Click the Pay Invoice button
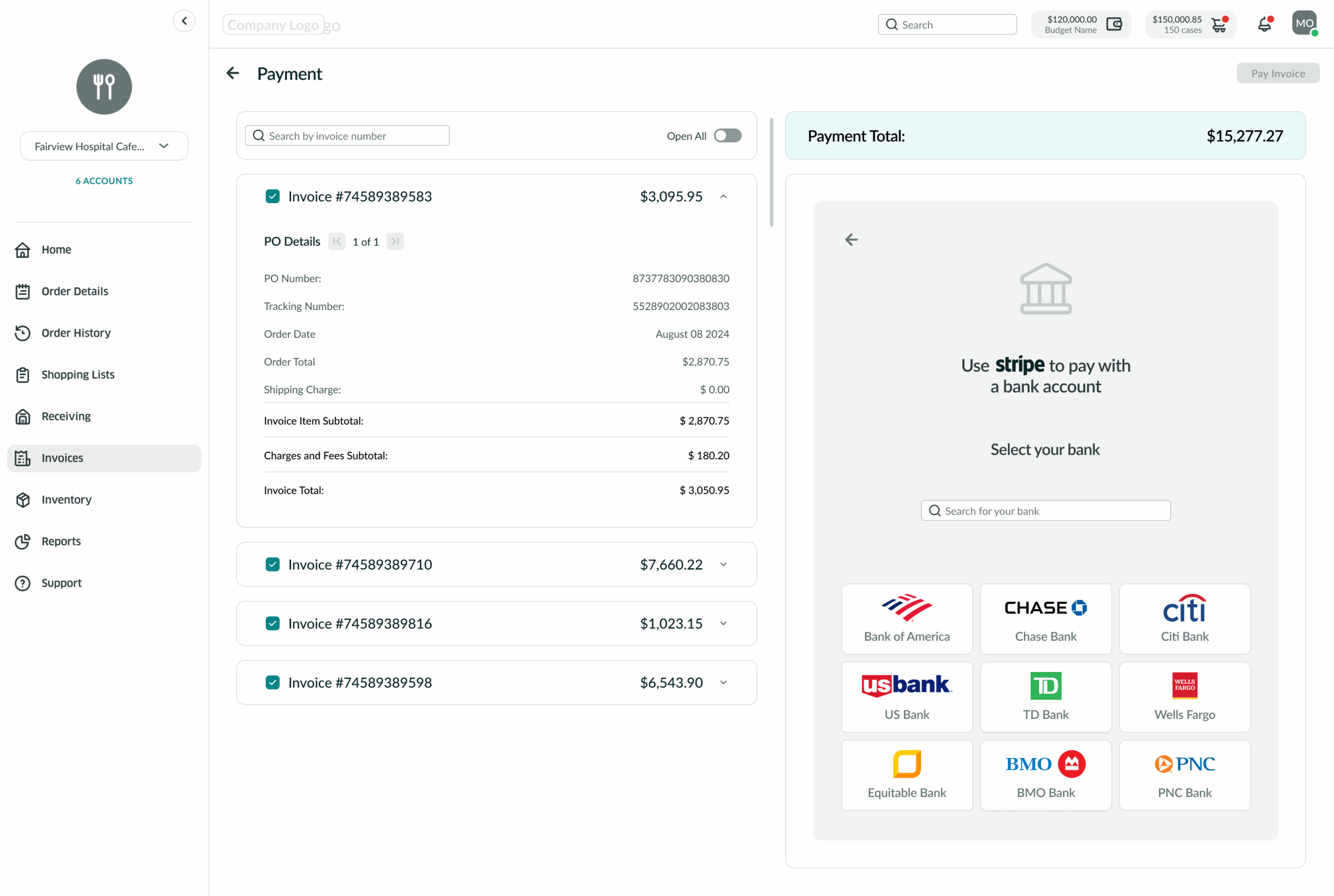Screen dimensions: 1334x896 1278,73
